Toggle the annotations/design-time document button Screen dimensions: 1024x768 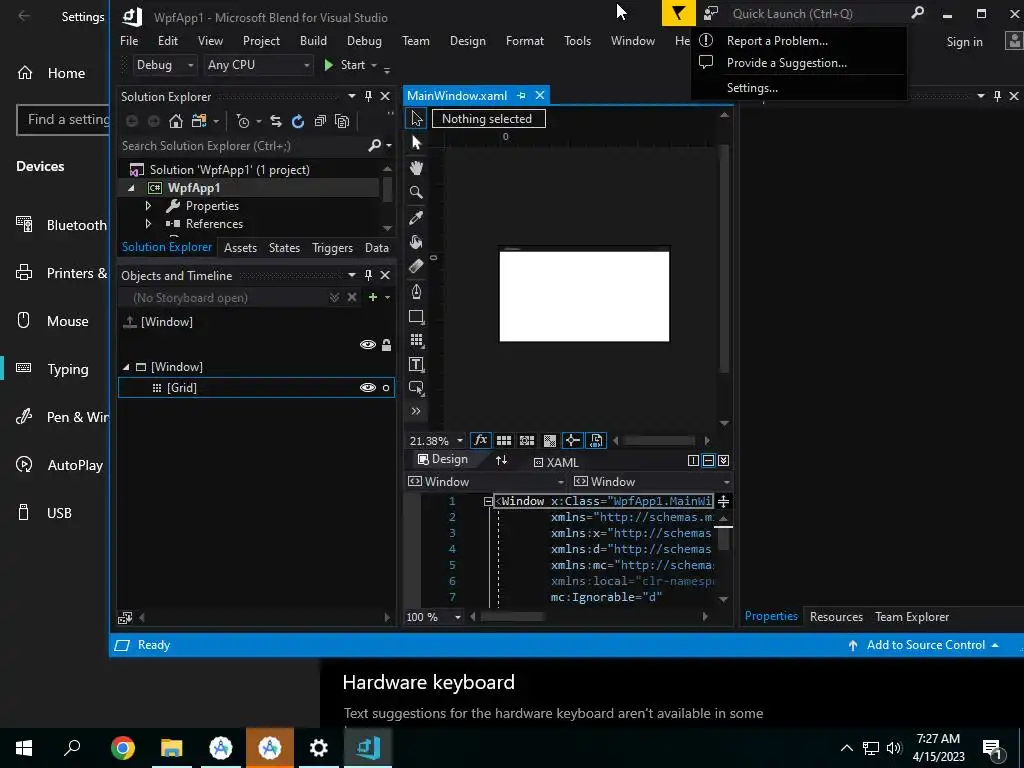[x=596, y=441]
